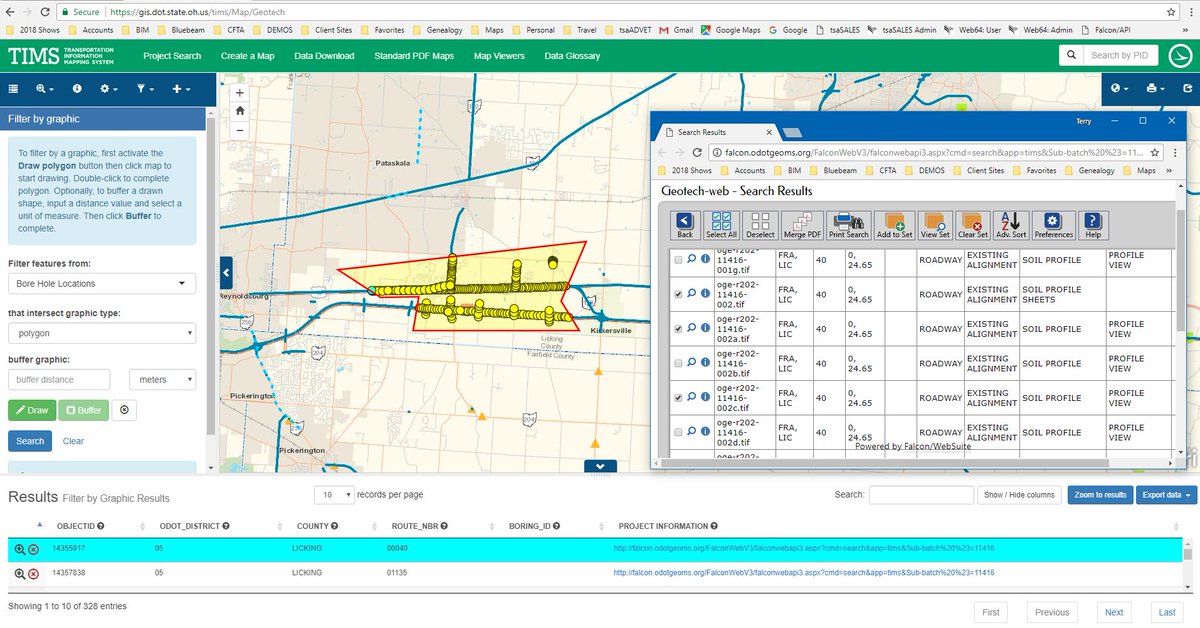1200x628 pixels.
Task: Reload the Search Results popup page
Action: click(697, 153)
